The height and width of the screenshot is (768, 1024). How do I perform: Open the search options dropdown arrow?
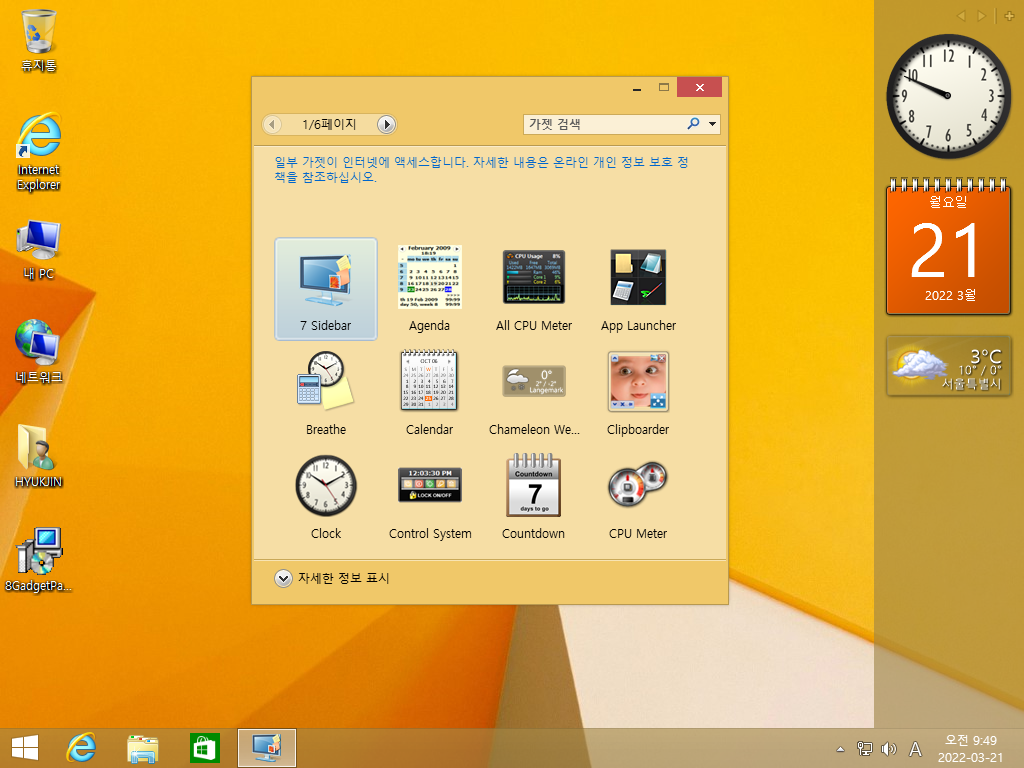(712, 124)
